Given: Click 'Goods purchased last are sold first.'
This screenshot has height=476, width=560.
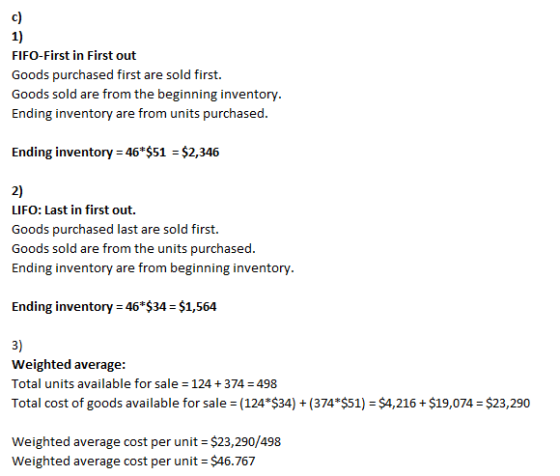Looking at the screenshot, I should pyautogui.click(x=115, y=229).
